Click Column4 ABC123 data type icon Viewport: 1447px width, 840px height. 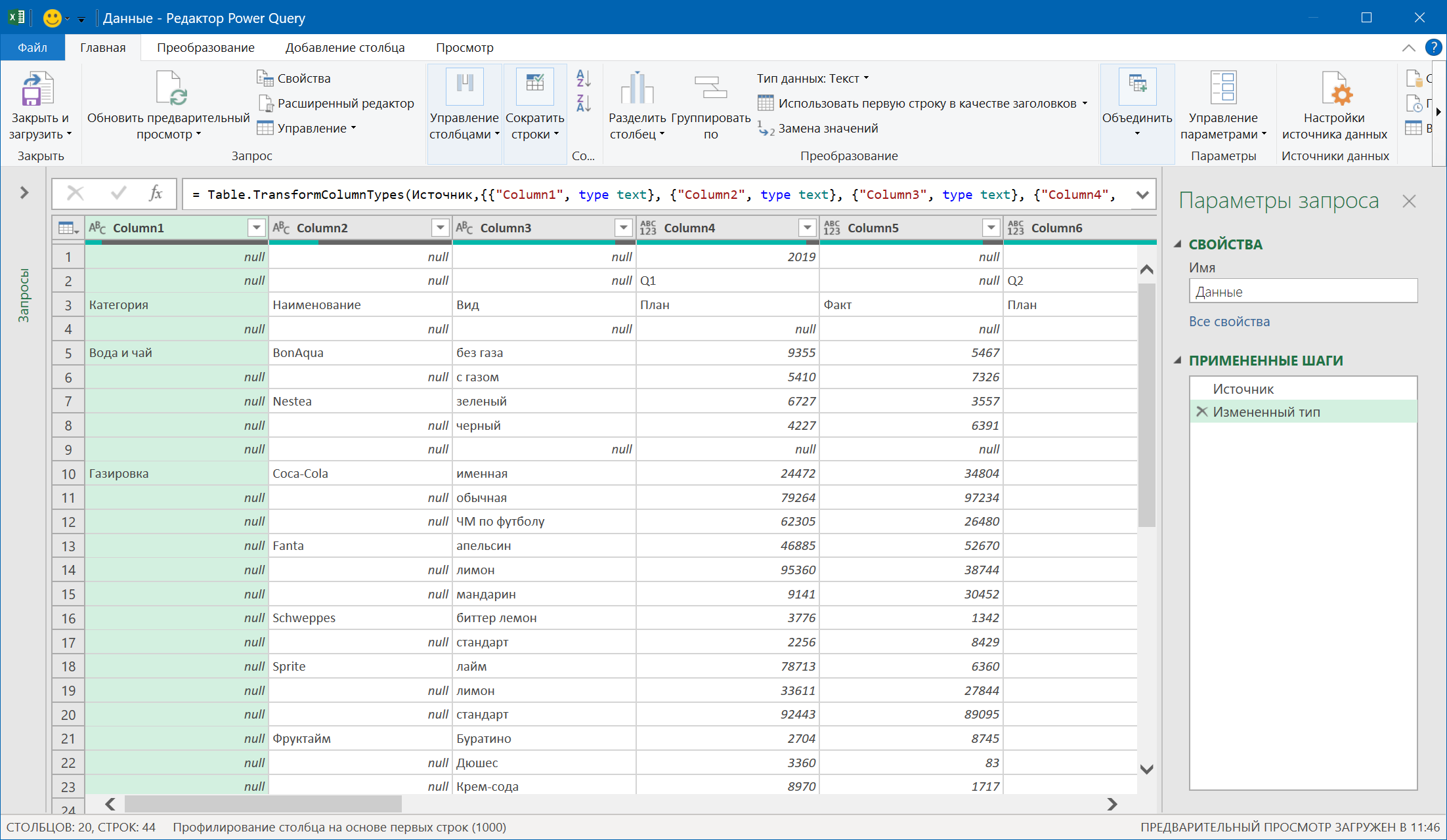[x=648, y=228]
